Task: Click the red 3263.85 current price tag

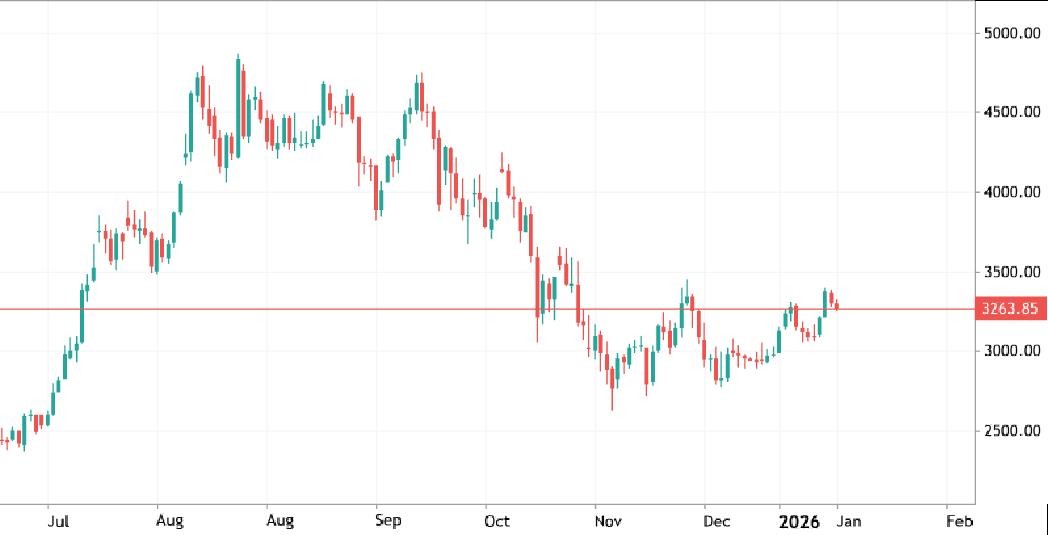Action: pos(1011,309)
